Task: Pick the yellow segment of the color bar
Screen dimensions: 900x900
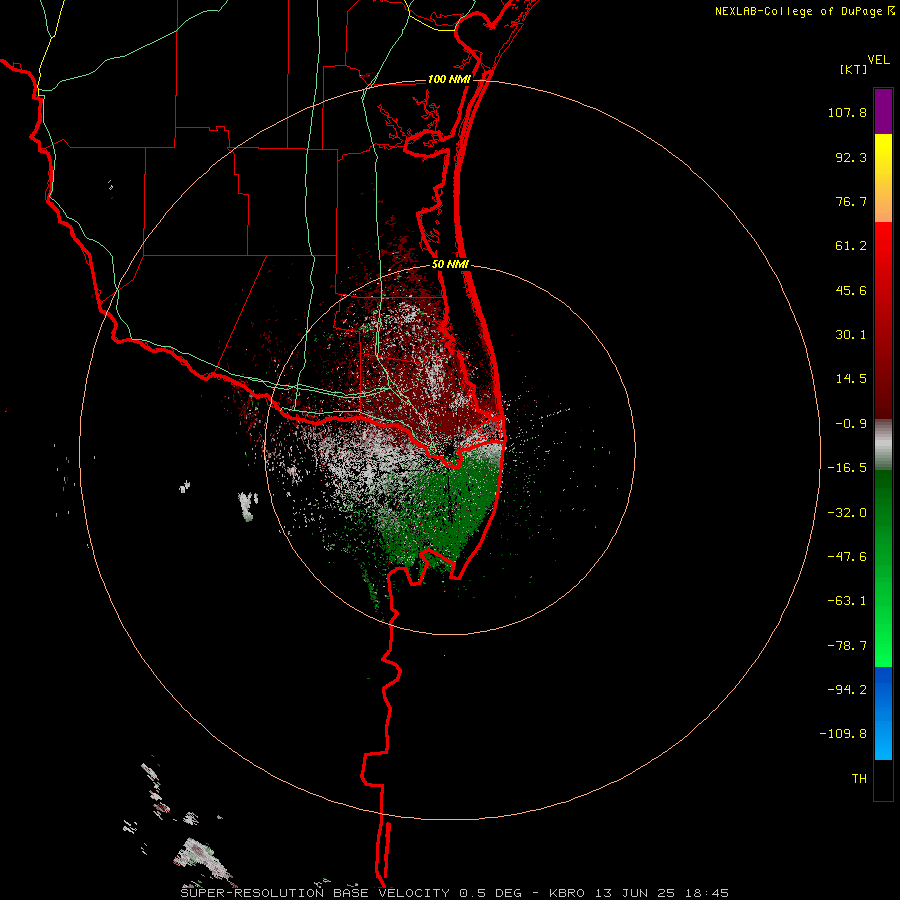Action: [x=883, y=178]
